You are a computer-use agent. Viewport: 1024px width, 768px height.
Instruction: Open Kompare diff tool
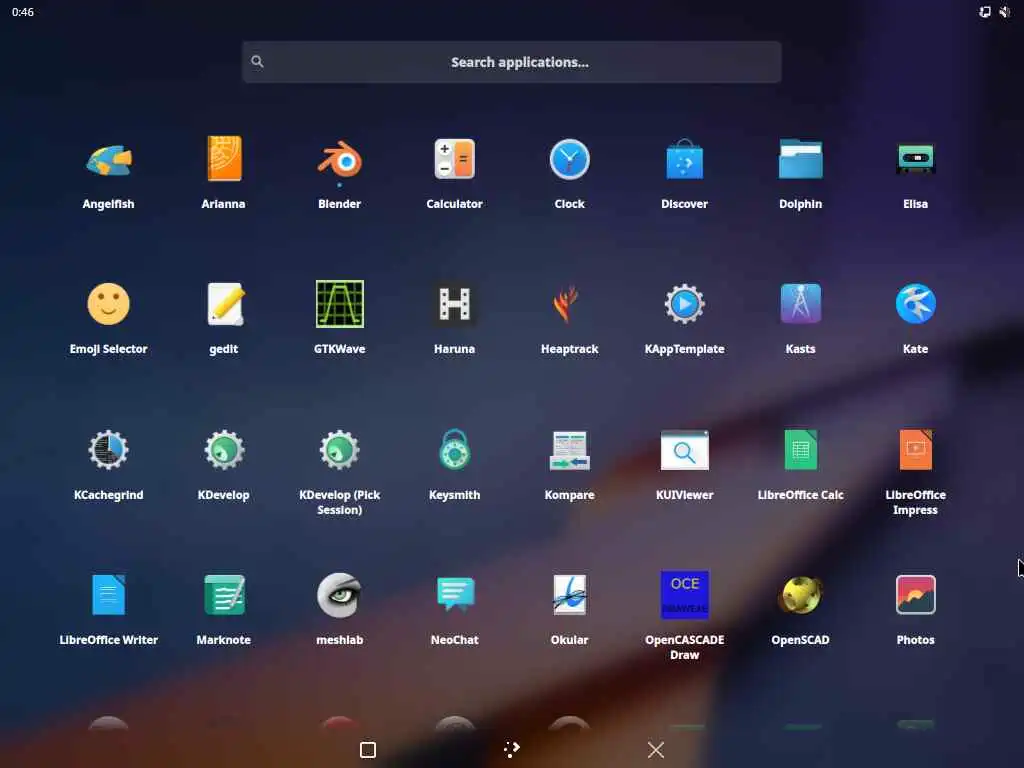click(x=569, y=450)
